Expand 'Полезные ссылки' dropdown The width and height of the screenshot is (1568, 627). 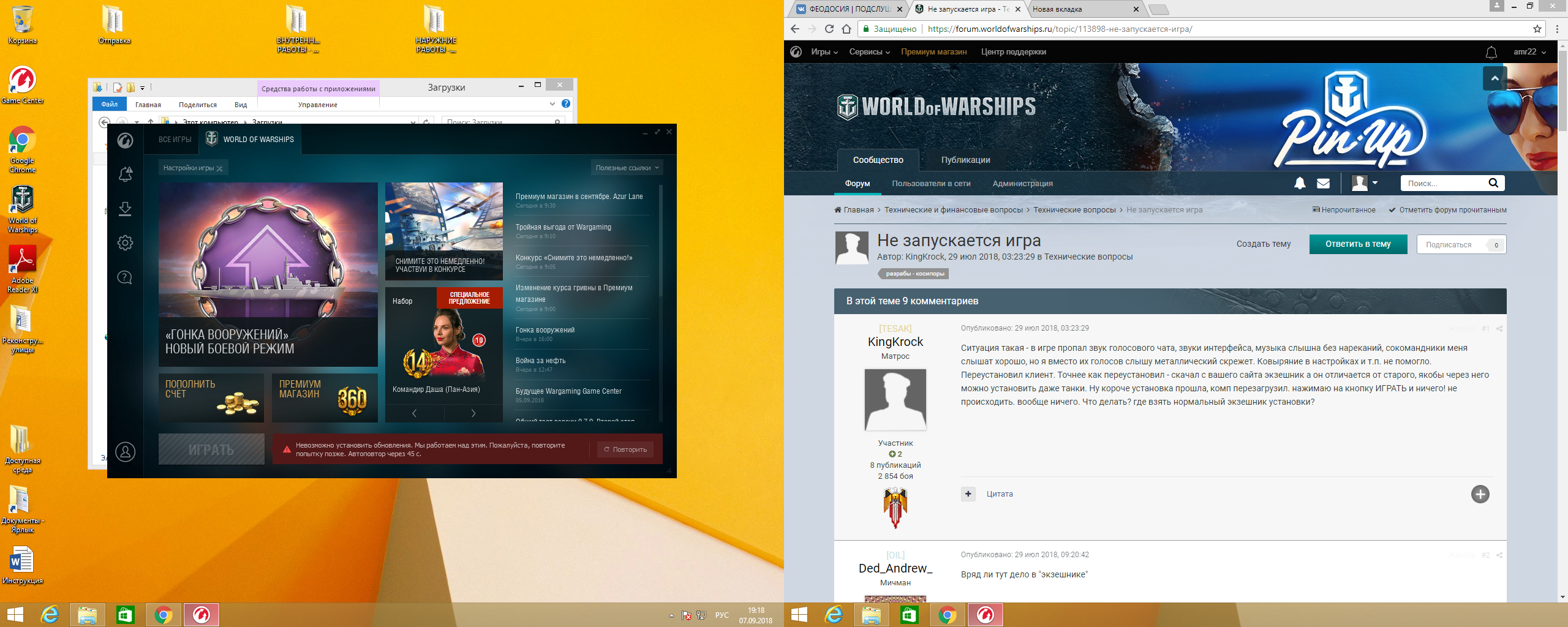coord(627,168)
